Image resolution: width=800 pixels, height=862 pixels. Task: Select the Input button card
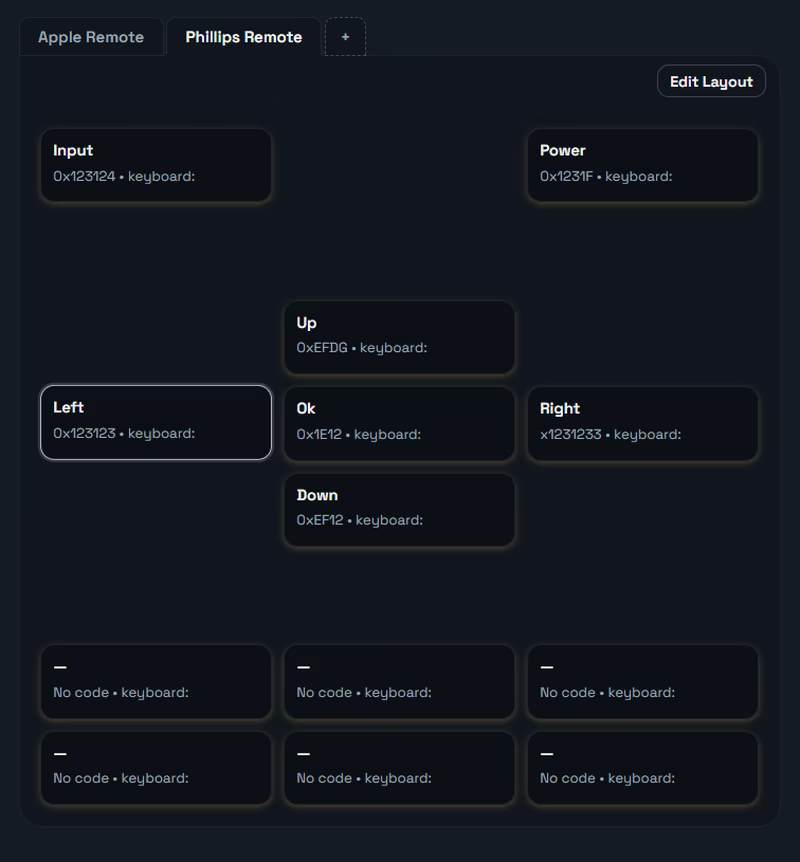[x=156, y=165]
